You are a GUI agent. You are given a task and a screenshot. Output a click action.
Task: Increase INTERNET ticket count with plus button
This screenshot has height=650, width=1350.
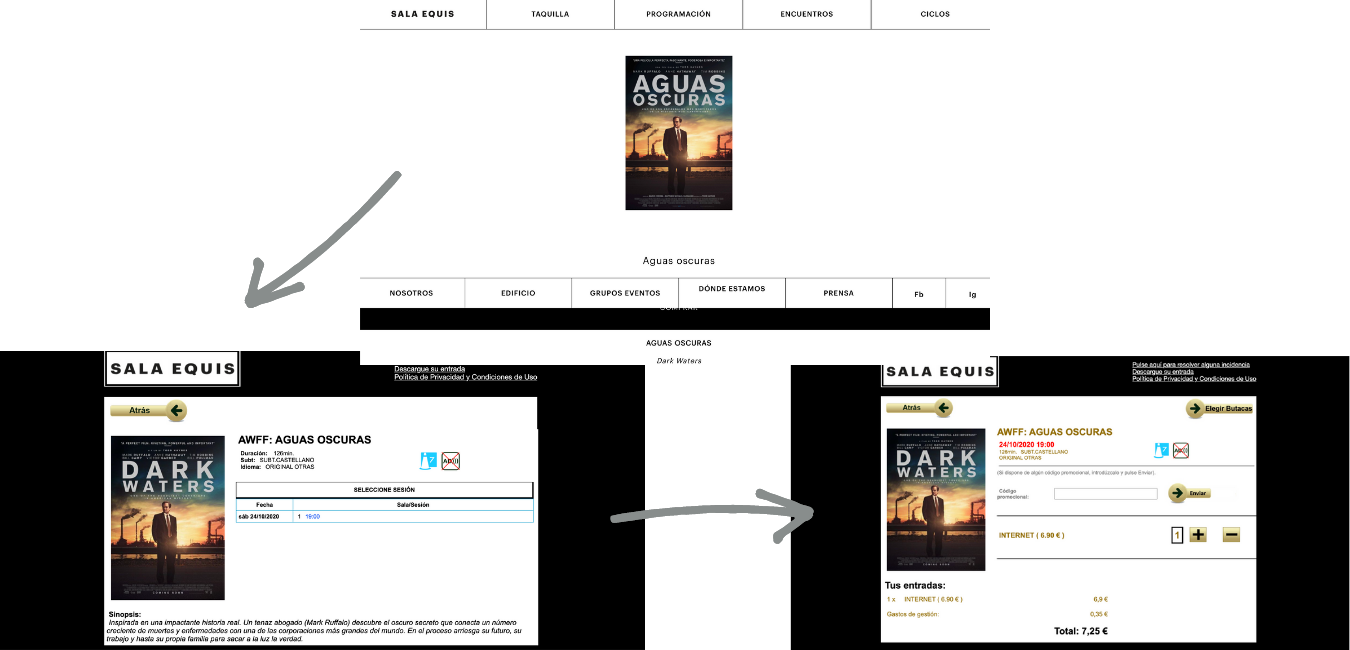1199,535
